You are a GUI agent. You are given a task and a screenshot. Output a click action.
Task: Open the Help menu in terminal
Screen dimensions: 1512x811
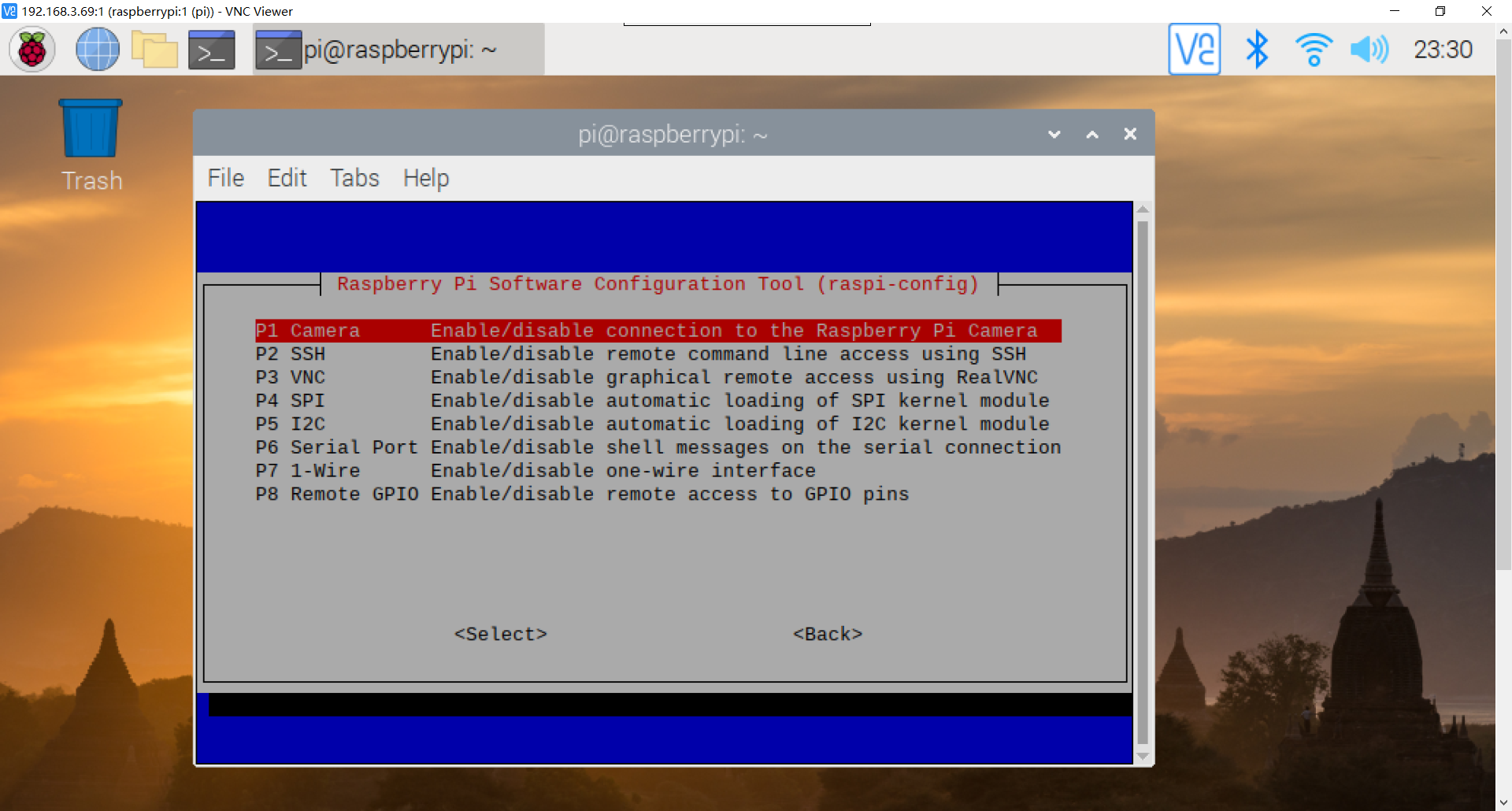tap(426, 178)
